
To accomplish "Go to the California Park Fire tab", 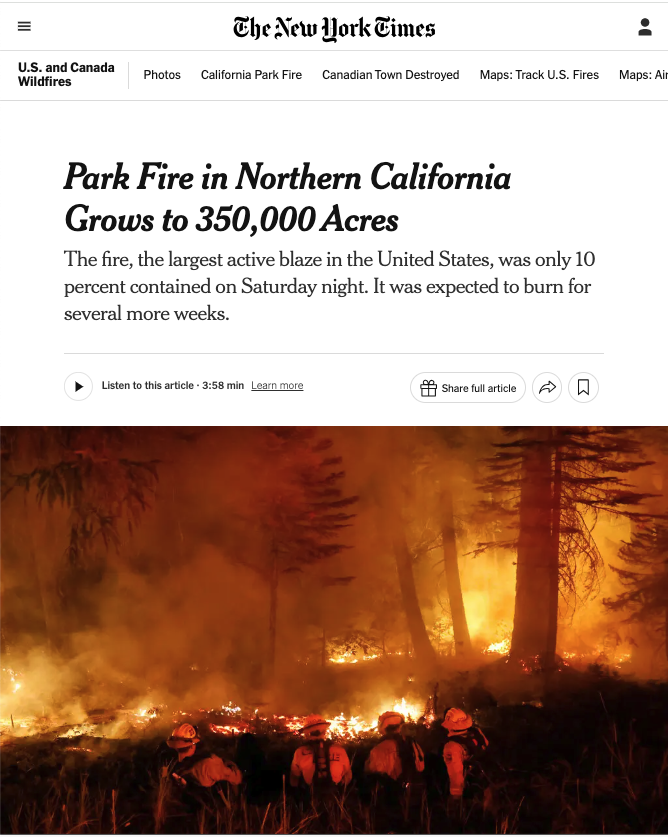I will 251,75.
